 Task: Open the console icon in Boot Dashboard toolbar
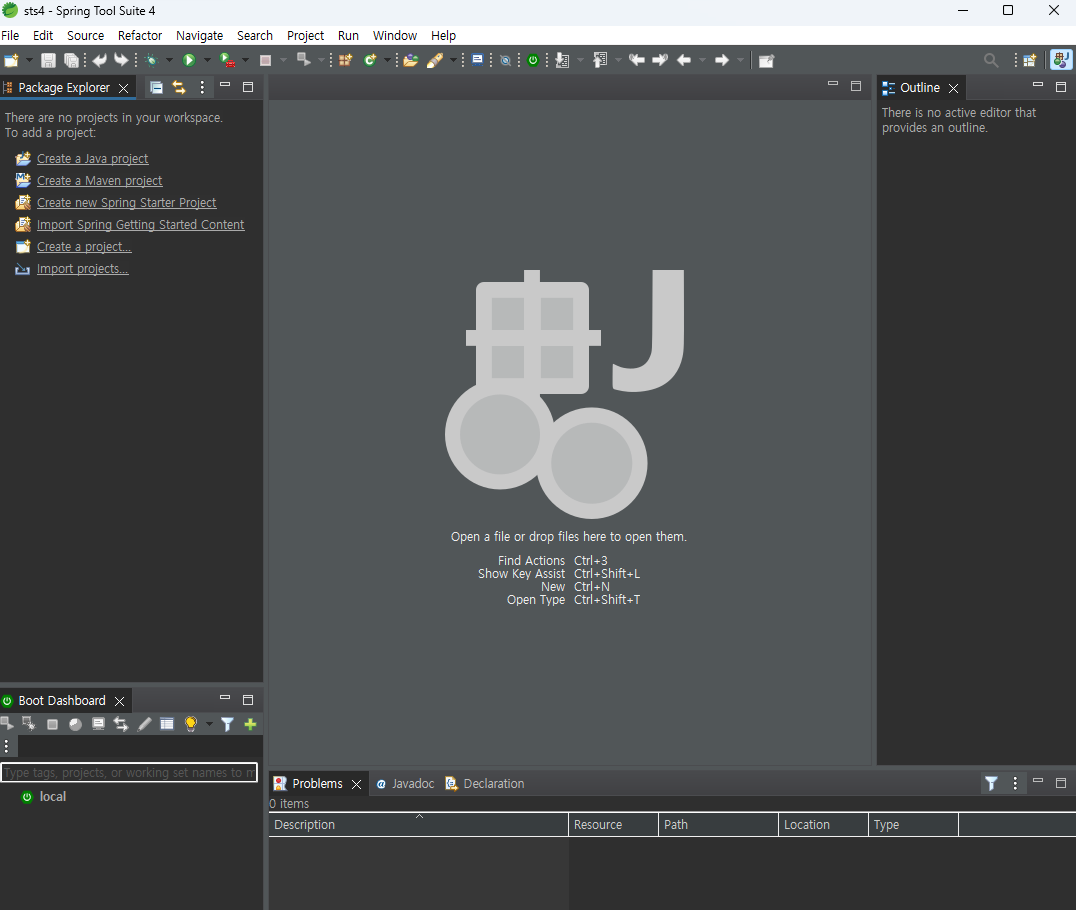[x=97, y=723]
